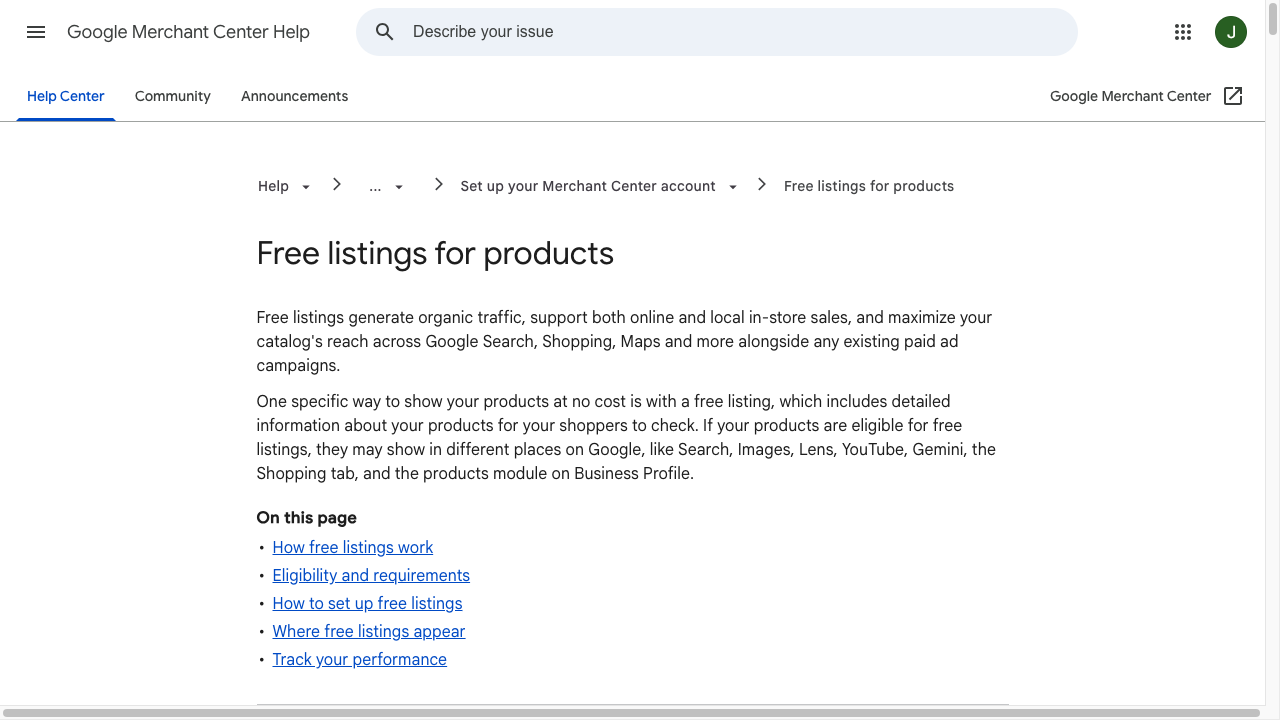Jump to Eligibility and requirements
This screenshot has width=1280, height=720.
[x=371, y=575]
